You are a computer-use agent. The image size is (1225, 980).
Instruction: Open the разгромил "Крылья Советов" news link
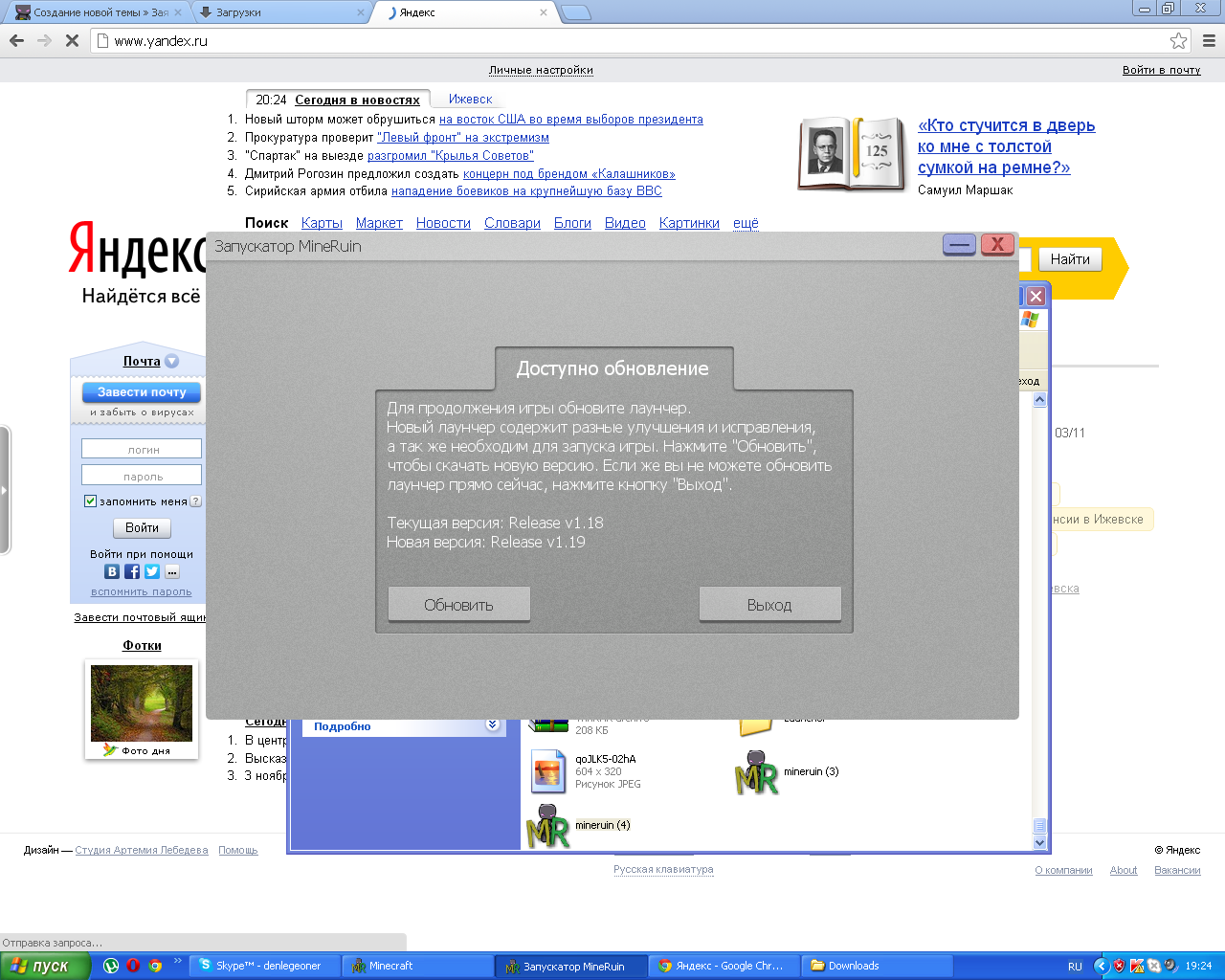click(x=451, y=156)
